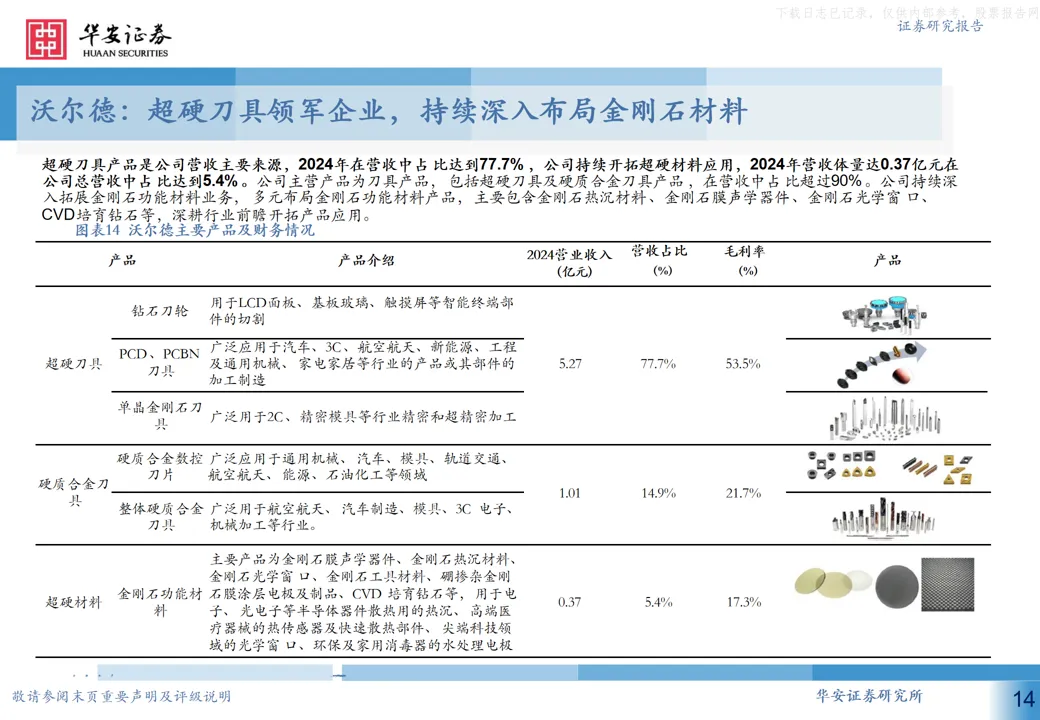Click the 超硬刀具 category cell

pyautogui.click(x=74, y=363)
